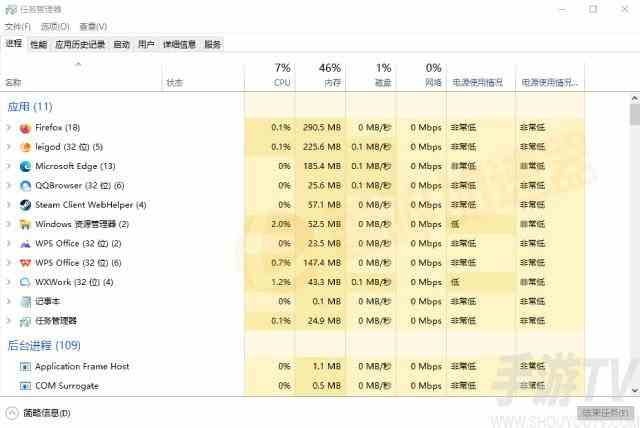The image size is (640, 428).
Task: Click the 应用 (11) group heading
Action: (x=30, y=107)
